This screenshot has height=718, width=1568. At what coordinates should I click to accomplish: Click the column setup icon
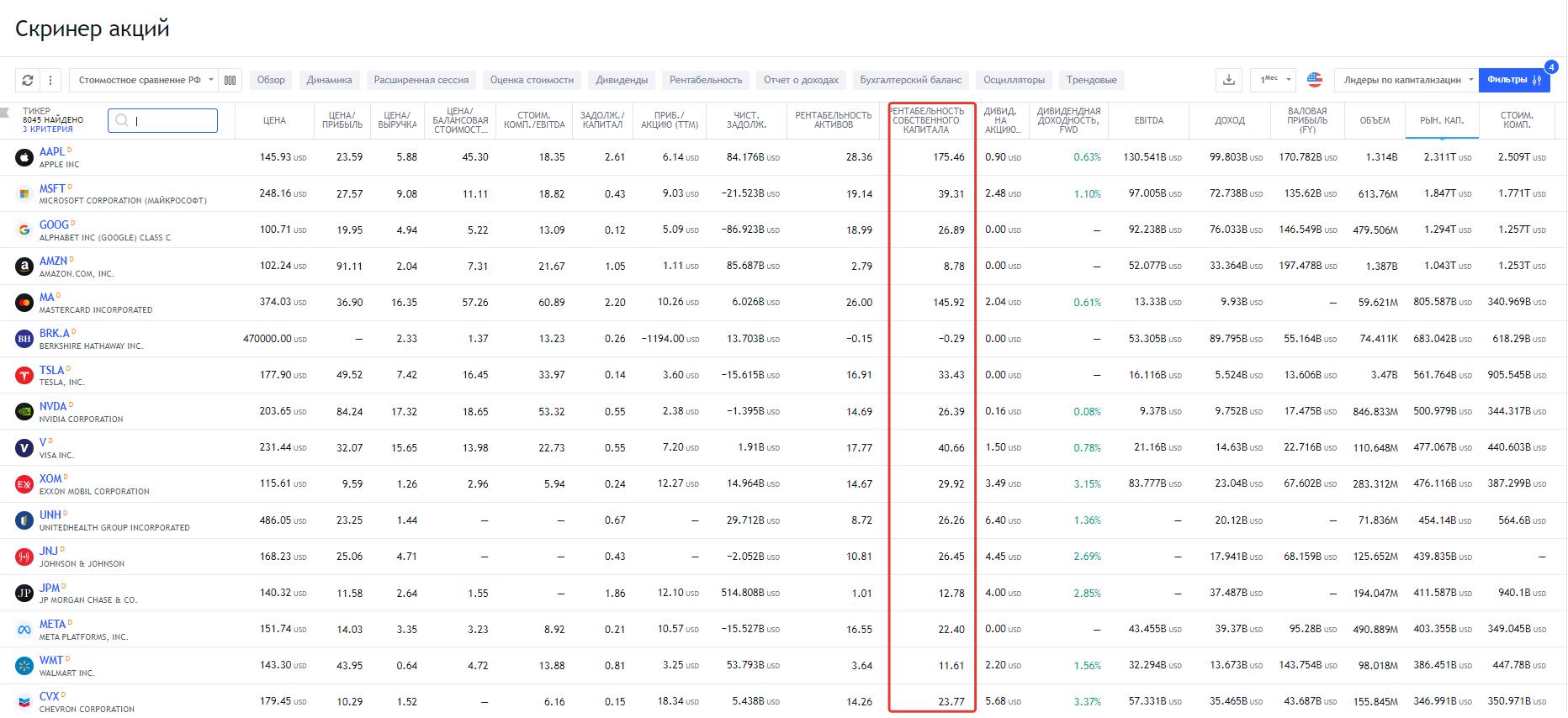point(230,80)
